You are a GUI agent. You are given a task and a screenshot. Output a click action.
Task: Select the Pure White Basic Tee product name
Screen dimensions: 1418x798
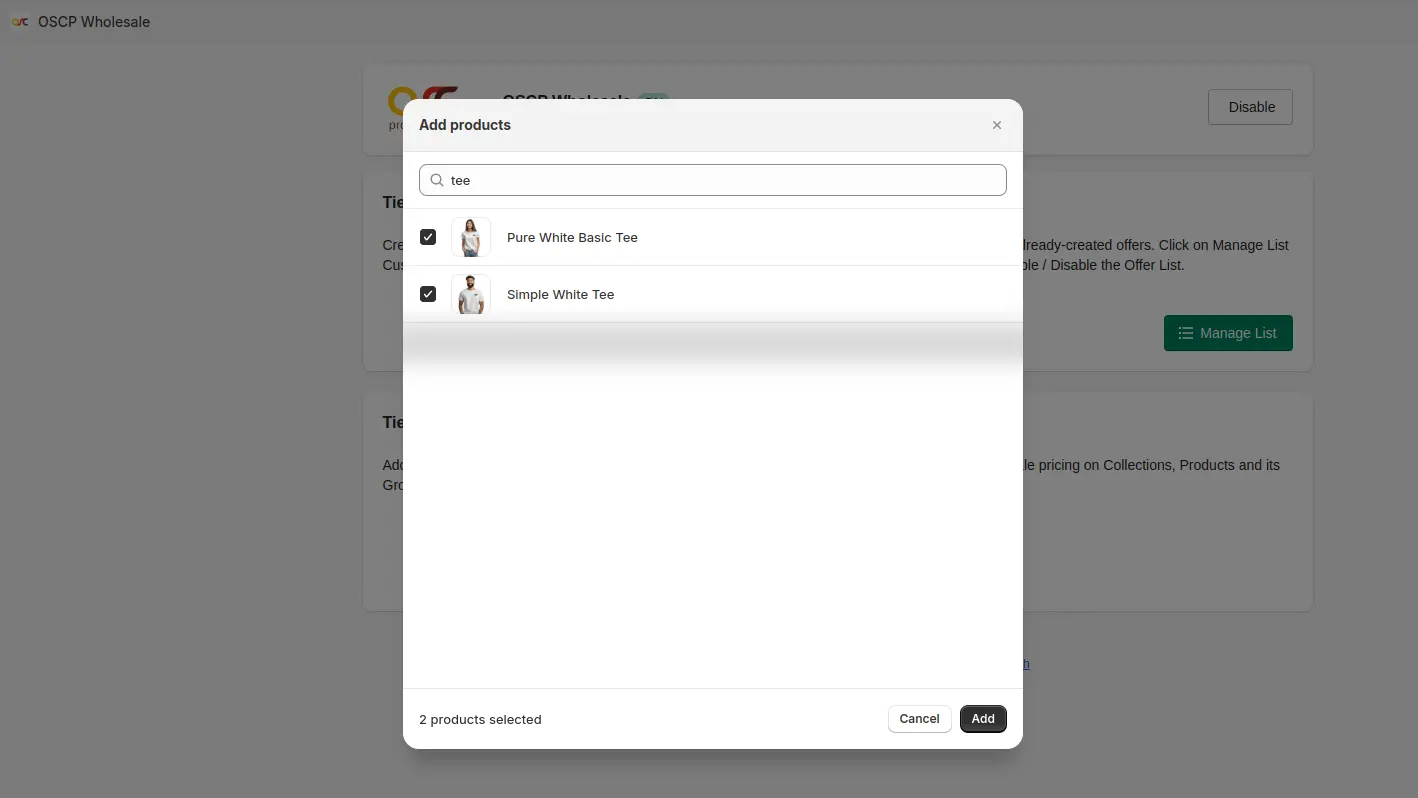572,237
